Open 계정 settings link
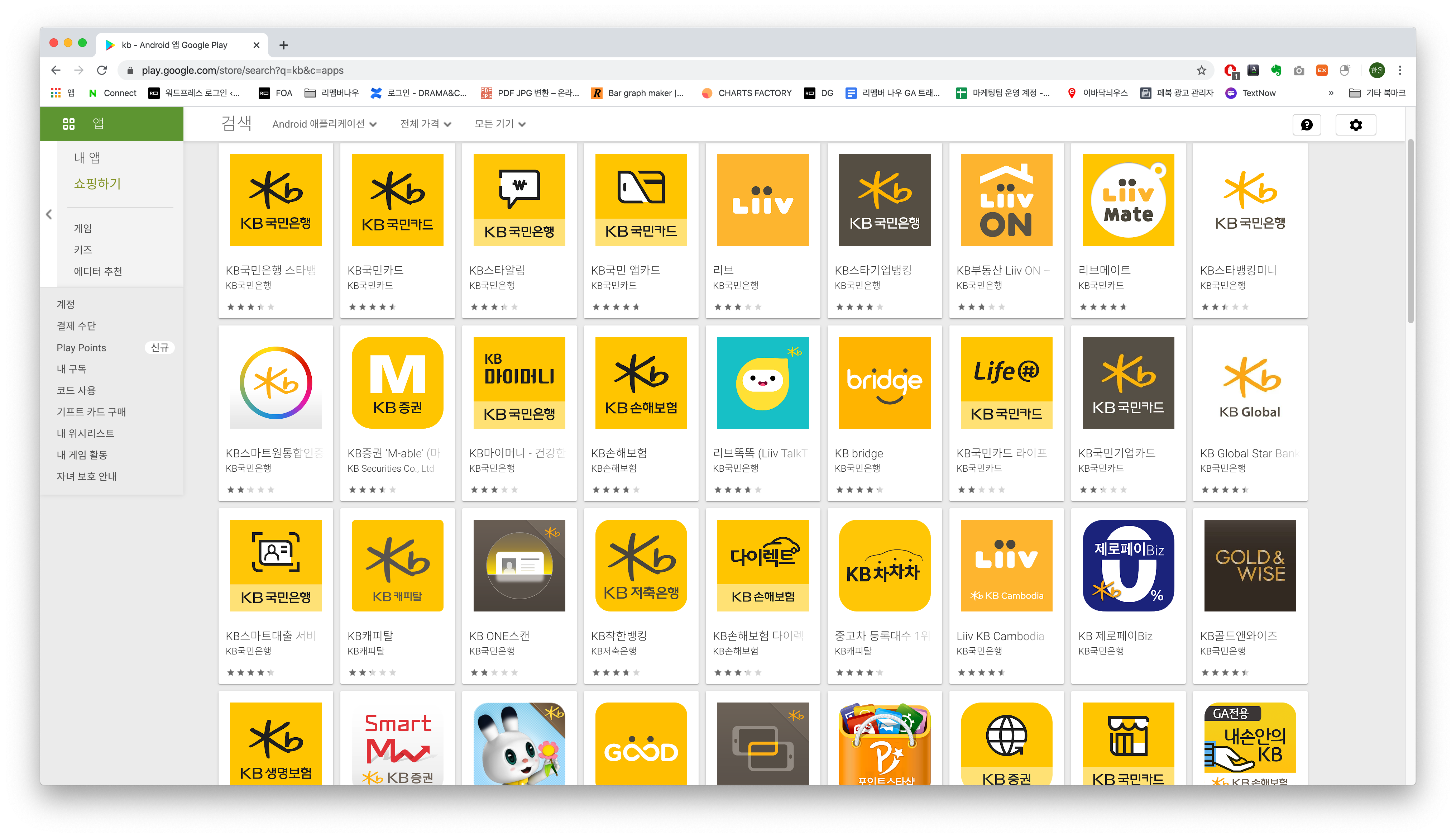Screen dimensions: 1456x838 (x=66, y=304)
